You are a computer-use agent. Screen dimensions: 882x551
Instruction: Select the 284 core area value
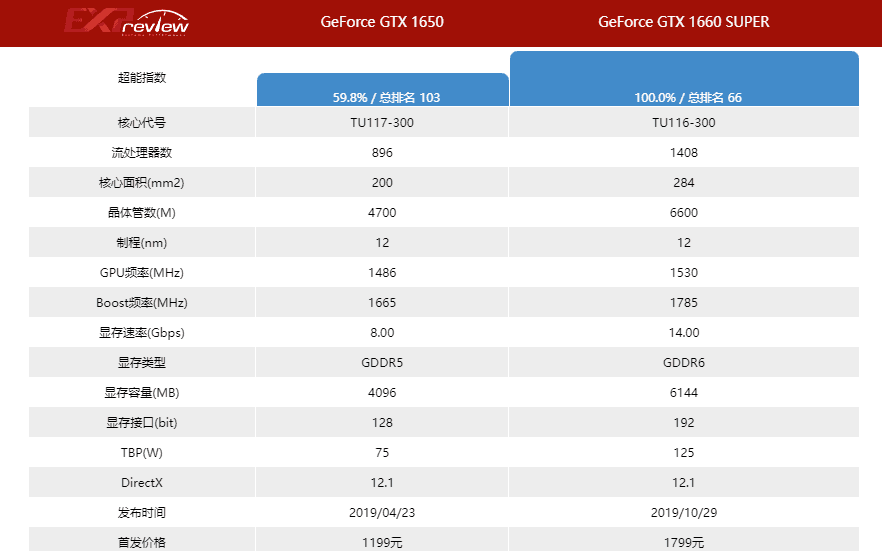(x=683, y=183)
